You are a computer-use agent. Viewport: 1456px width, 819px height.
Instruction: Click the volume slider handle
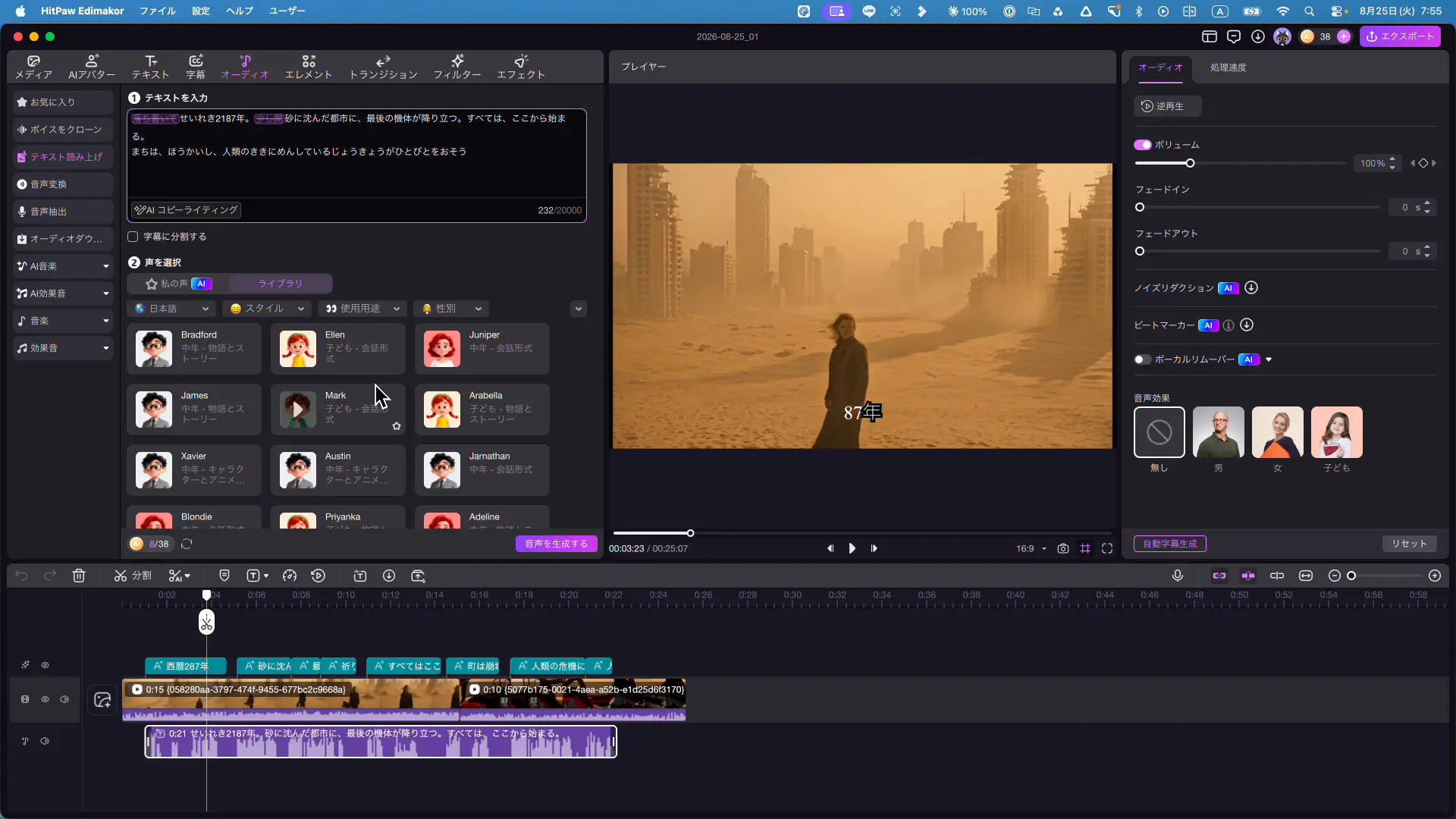pos(1190,163)
